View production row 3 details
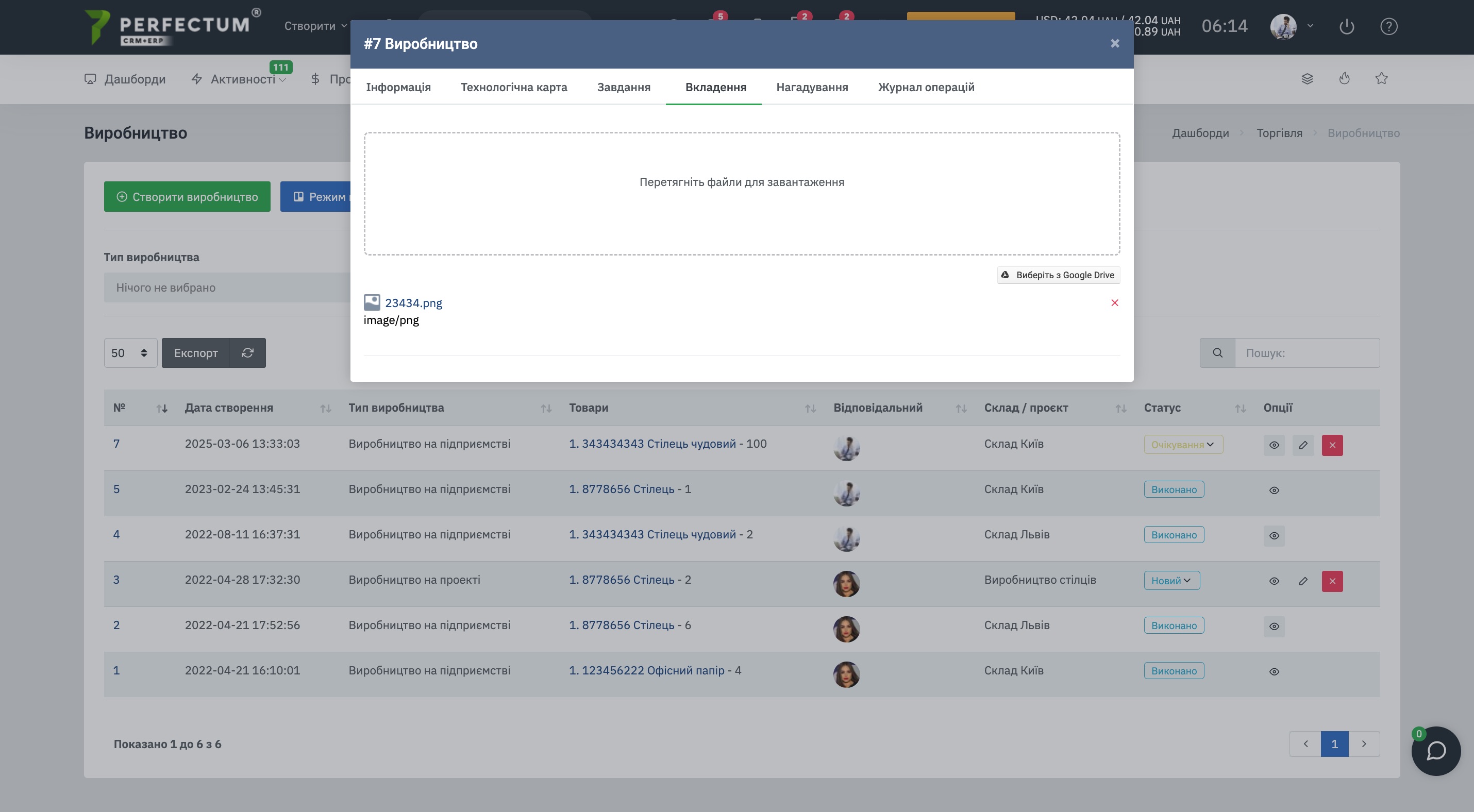This screenshot has width=1474, height=812. 1274,581
